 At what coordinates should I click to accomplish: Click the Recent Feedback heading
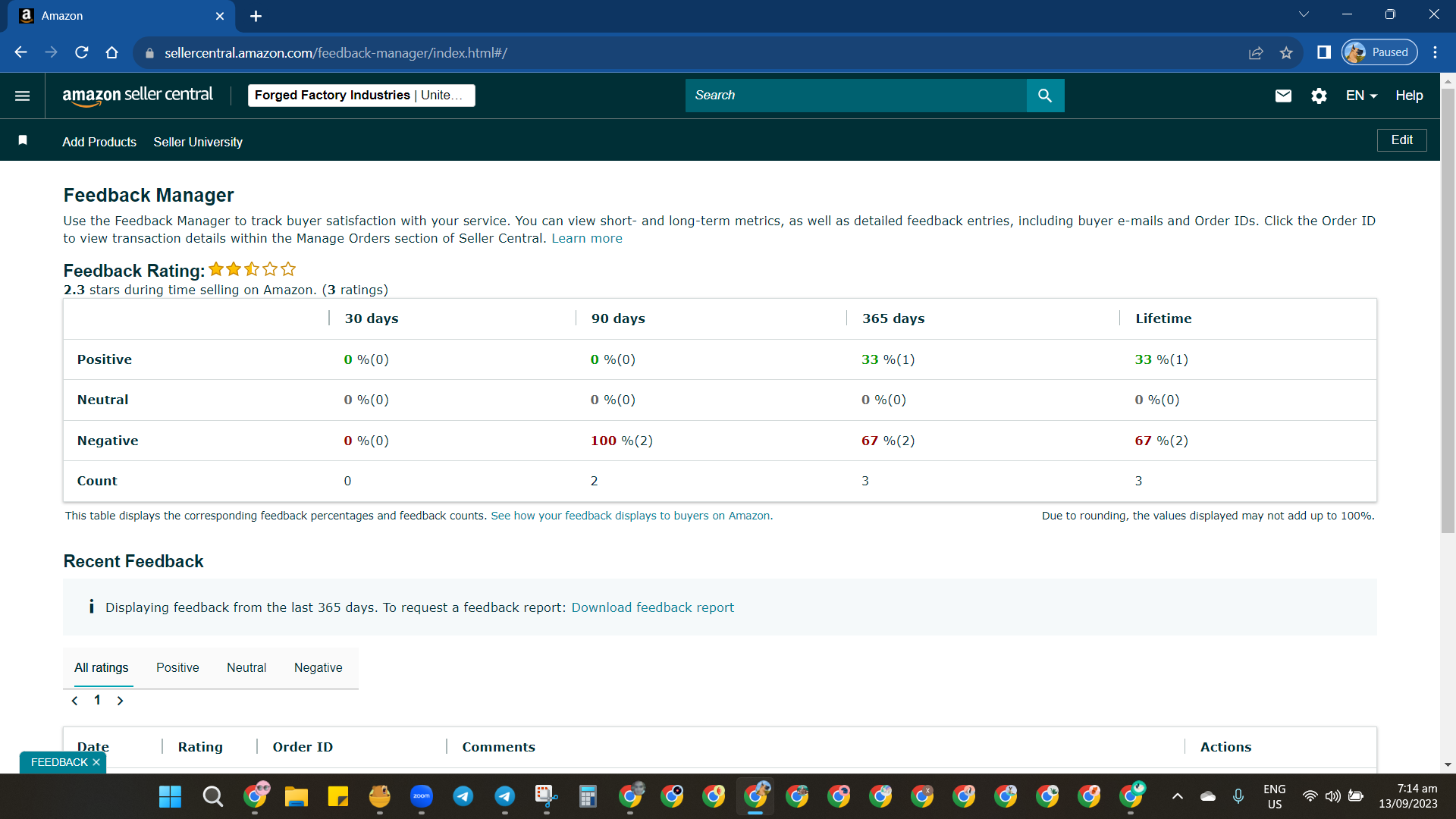point(133,561)
